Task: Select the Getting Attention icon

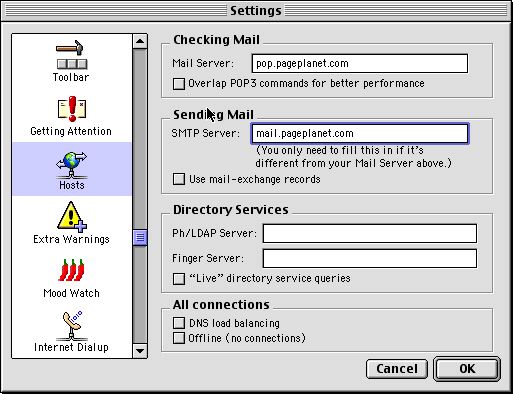Action: pyautogui.click(x=71, y=109)
